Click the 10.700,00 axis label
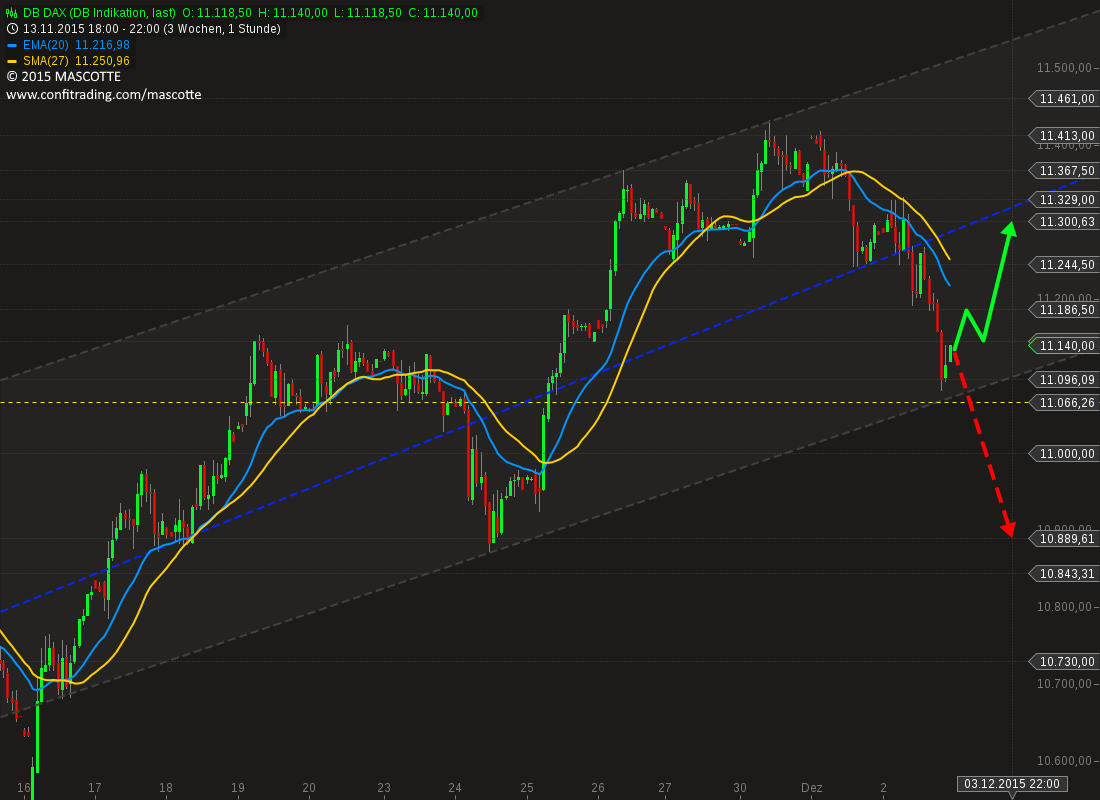The image size is (1100, 800). 1064,684
